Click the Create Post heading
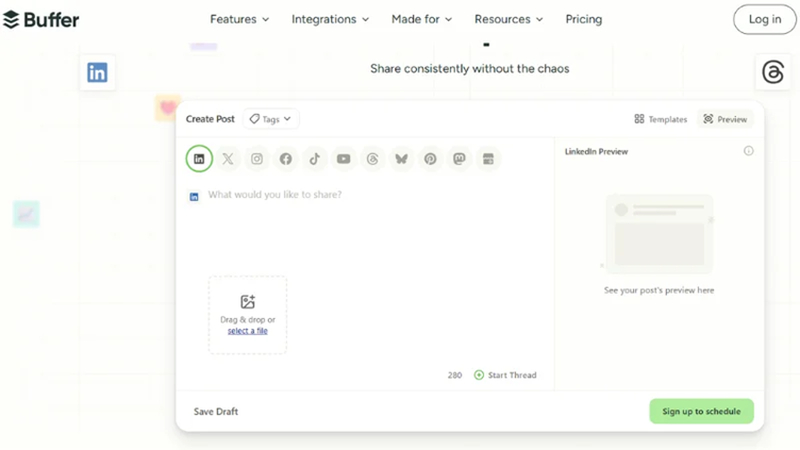This screenshot has height=450, width=800. coord(210,119)
